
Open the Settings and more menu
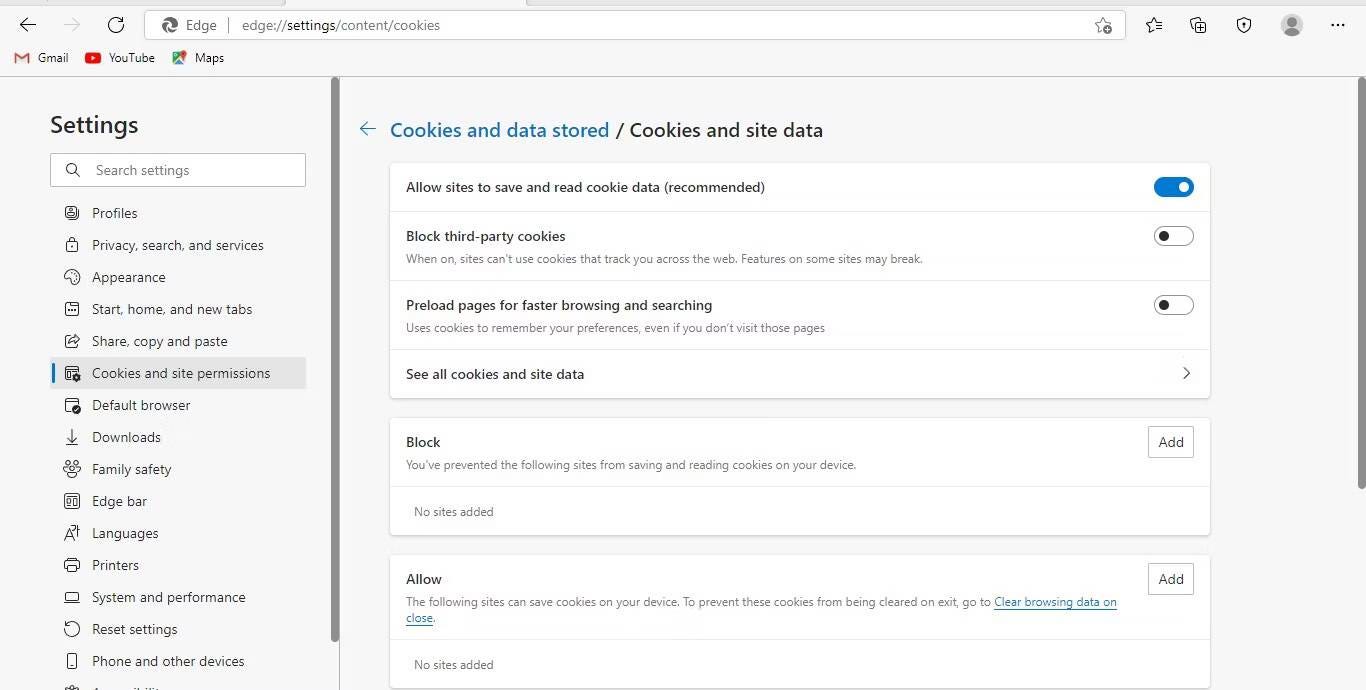(x=1338, y=25)
